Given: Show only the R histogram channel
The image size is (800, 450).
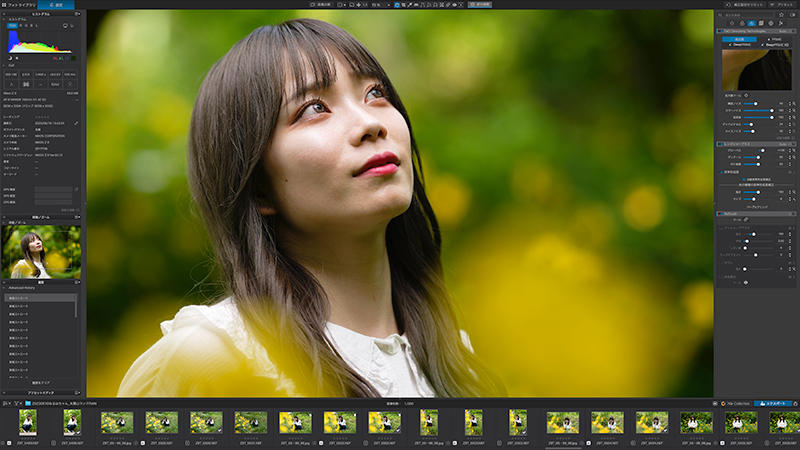Looking at the screenshot, I should (21, 26).
